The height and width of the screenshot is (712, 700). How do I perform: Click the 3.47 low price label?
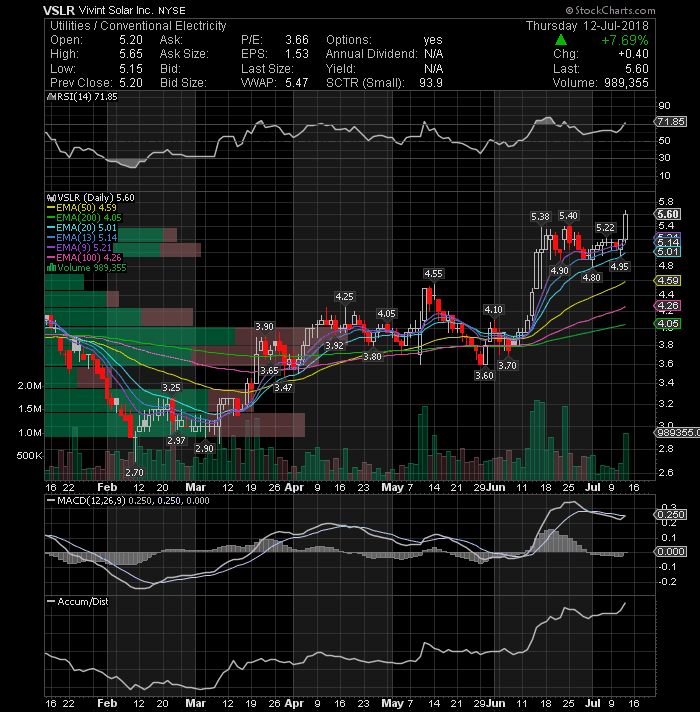point(283,388)
